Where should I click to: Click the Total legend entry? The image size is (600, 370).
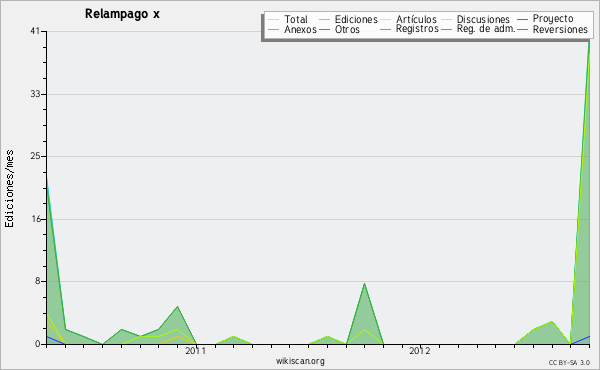(x=296, y=19)
